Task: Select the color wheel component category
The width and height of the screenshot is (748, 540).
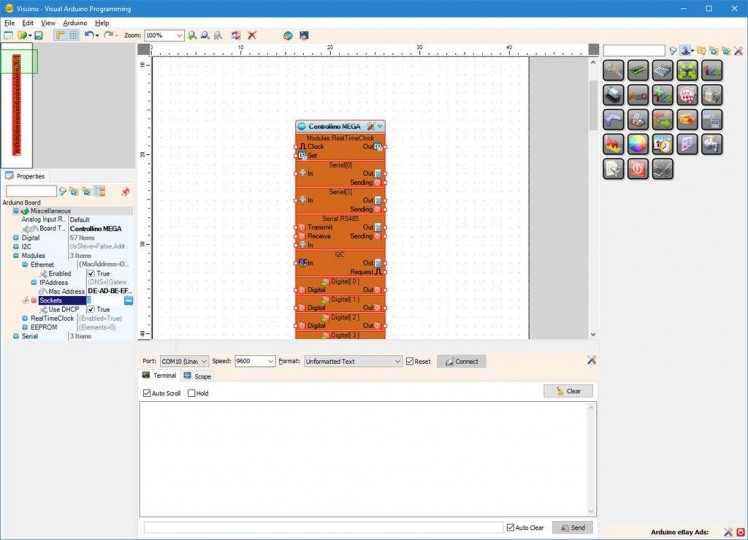Action: pyautogui.click(x=639, y=144)
